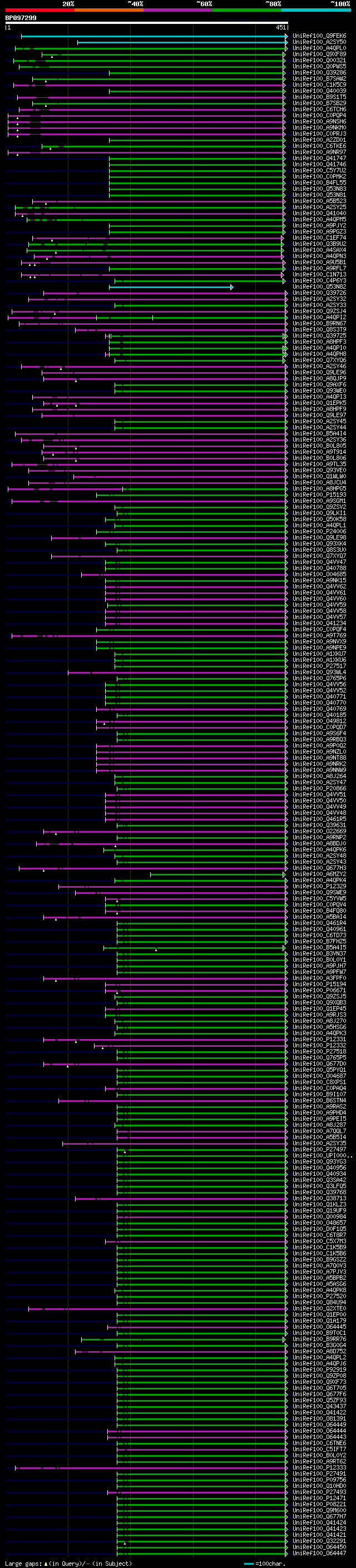Viewport: 356px width, 1568px height.
Task: Pick UniRef100_C0PQP4 from the hit list
Action: click(319, 116)
